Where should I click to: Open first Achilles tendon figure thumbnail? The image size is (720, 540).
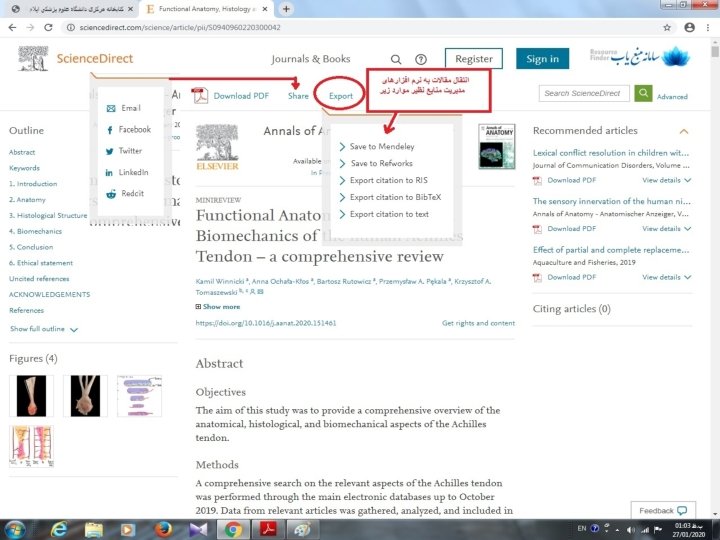click(31, 396)
